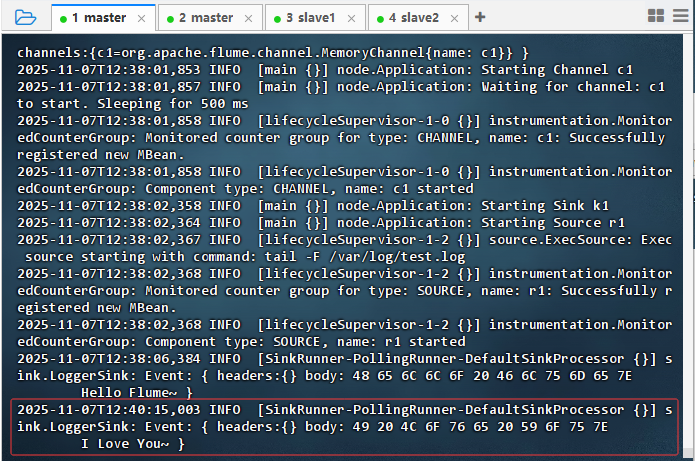Click the green status dot on 1 master

pyautogui.click(x=63, y=19)
